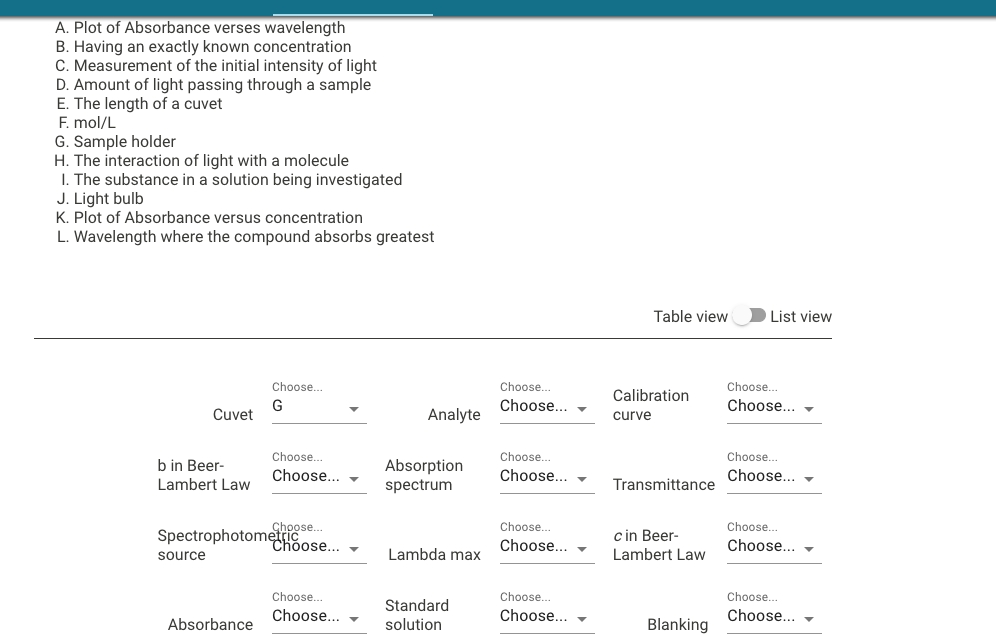
Task: Click the 'Lambda max' term label
Action: [434, 554]
